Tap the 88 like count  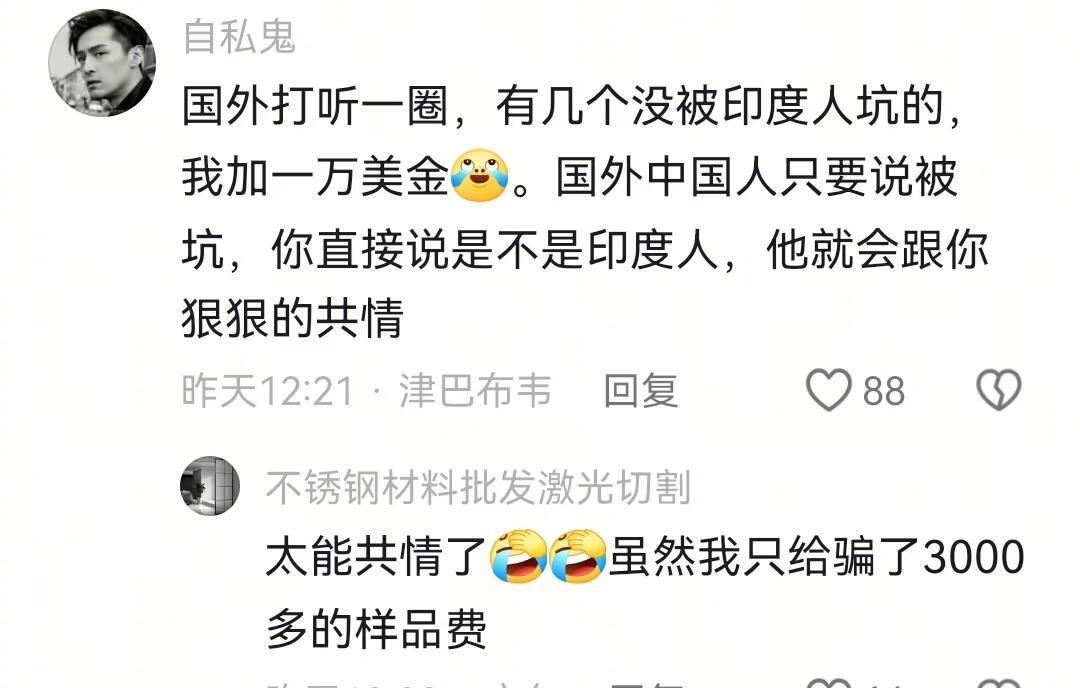click(884, 391)
